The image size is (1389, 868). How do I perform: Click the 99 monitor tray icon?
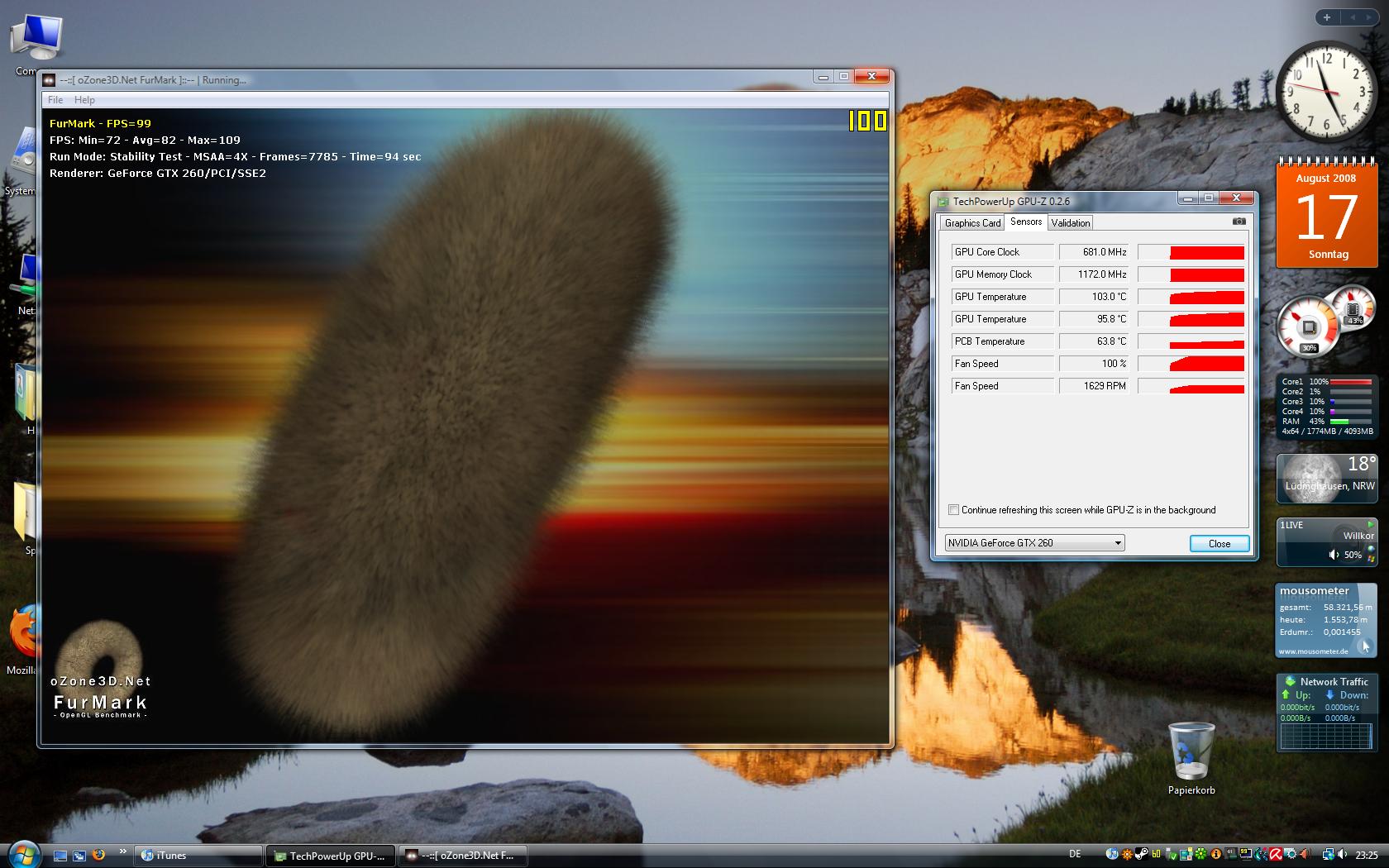click(1244, 853)
